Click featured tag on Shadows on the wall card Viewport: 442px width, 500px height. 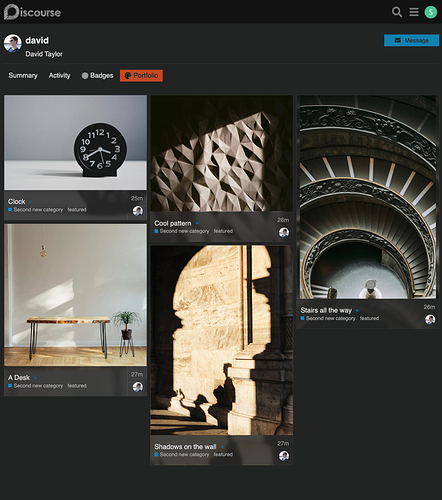tap(223, 454)
